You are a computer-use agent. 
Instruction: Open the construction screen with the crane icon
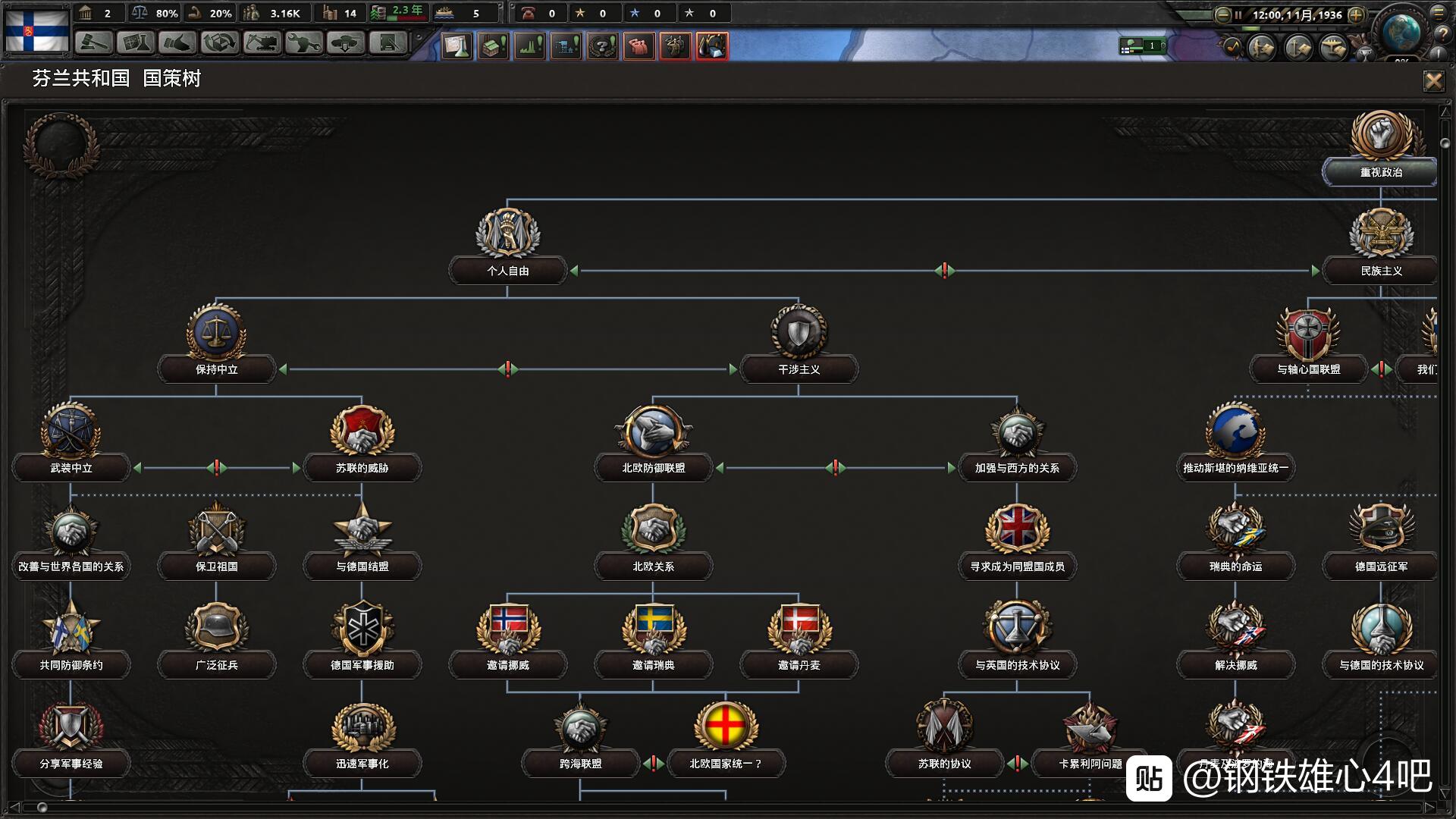pos(262,43)
